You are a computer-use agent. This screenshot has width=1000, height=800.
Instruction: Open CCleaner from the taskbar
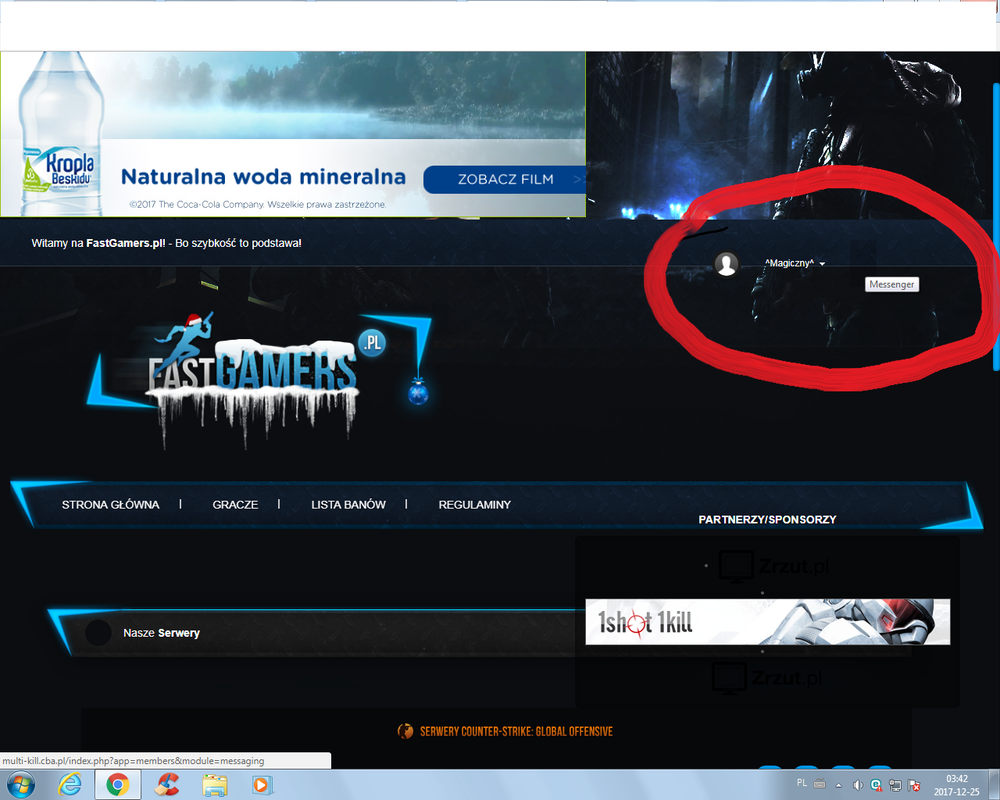(167, 785)
